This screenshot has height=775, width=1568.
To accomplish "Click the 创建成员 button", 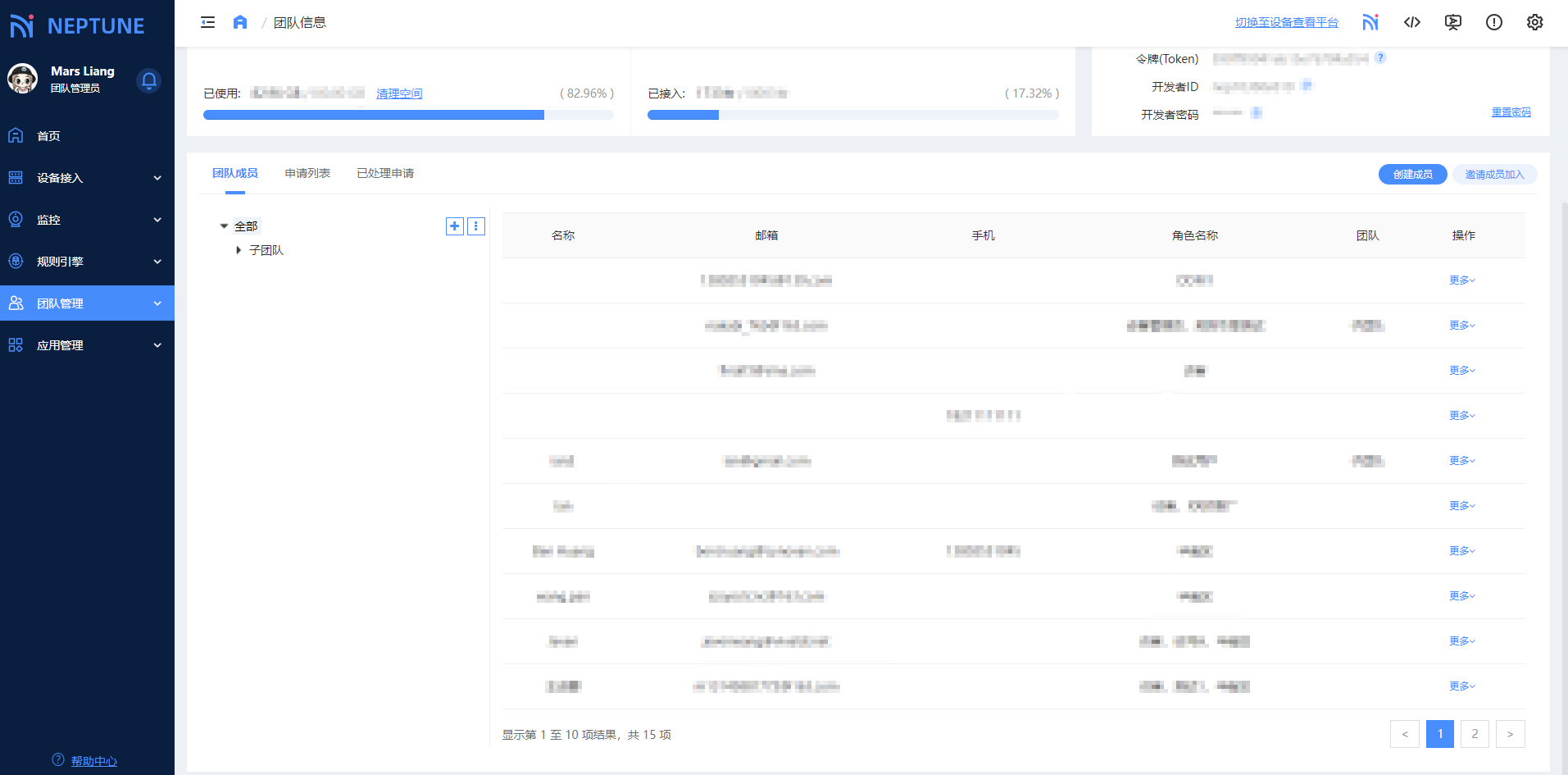I will 1412,174.
